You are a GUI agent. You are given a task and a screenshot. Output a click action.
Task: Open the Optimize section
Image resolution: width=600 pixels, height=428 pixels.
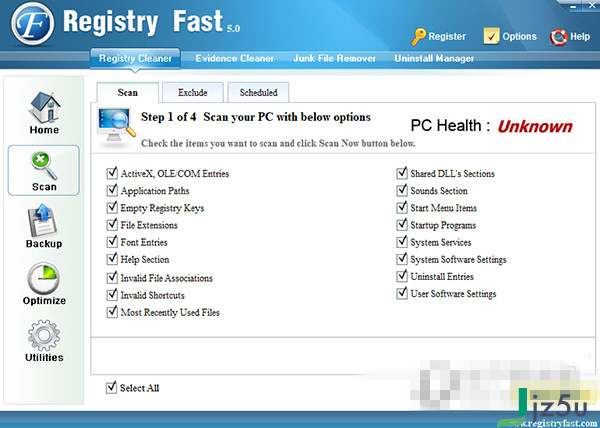coord(44,284)
